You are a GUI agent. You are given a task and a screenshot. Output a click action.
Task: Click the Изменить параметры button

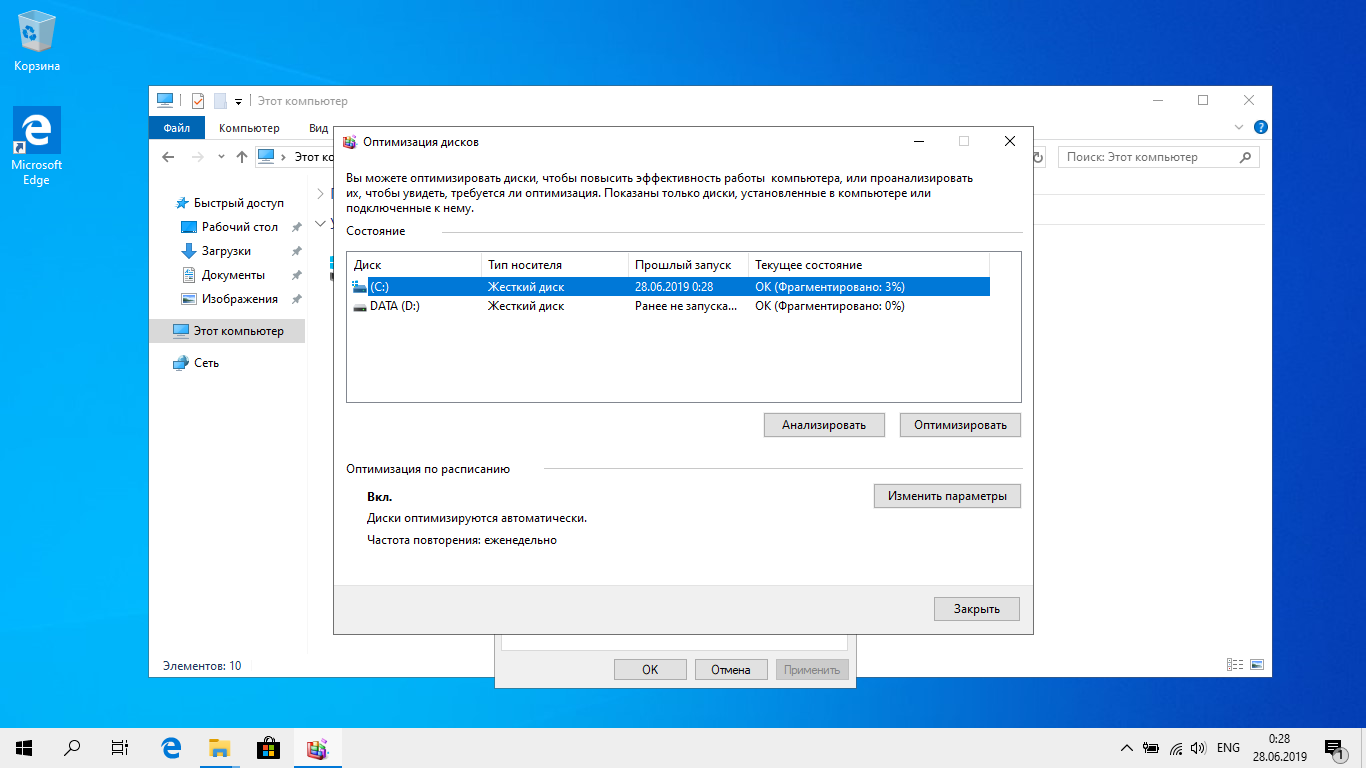click(947, 496)
